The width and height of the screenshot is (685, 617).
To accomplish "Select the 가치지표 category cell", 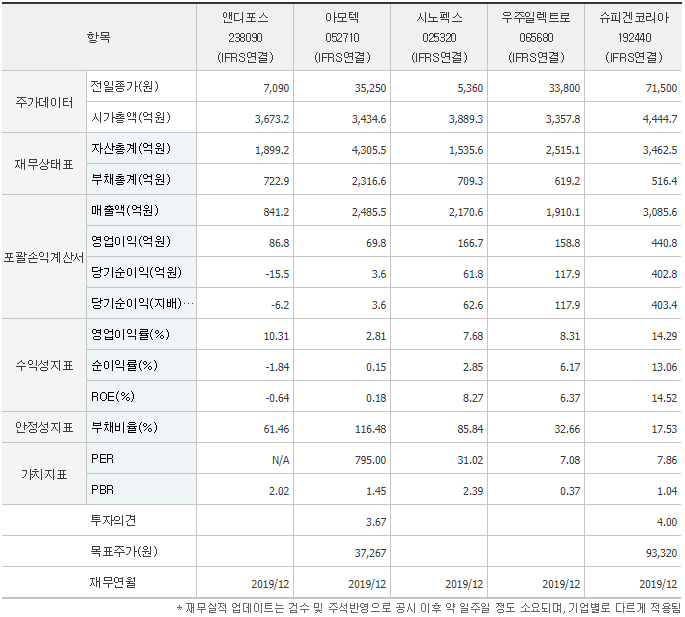I will 44,474.
